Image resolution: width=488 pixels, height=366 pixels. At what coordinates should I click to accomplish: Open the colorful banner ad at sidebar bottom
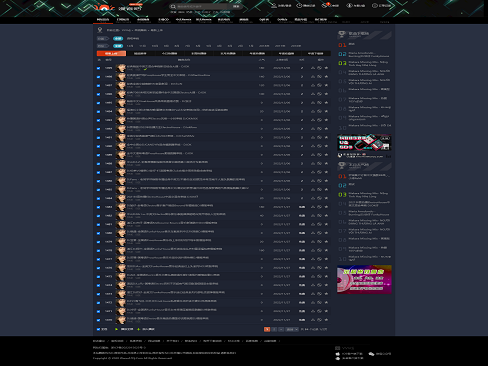pos(364,279)
